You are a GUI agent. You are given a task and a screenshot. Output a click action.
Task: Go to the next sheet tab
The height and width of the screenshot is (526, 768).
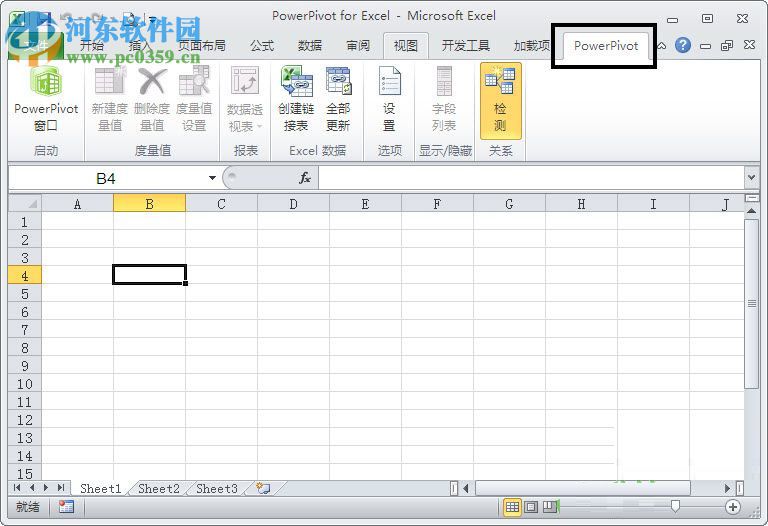click(x=46, y=488)
